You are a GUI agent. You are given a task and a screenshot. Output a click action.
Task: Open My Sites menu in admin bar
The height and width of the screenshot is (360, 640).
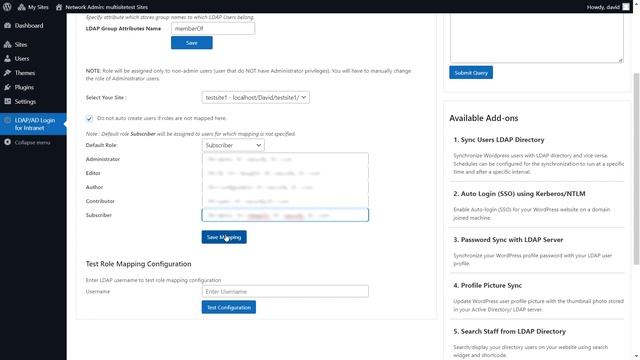click(x=33, y=7)
